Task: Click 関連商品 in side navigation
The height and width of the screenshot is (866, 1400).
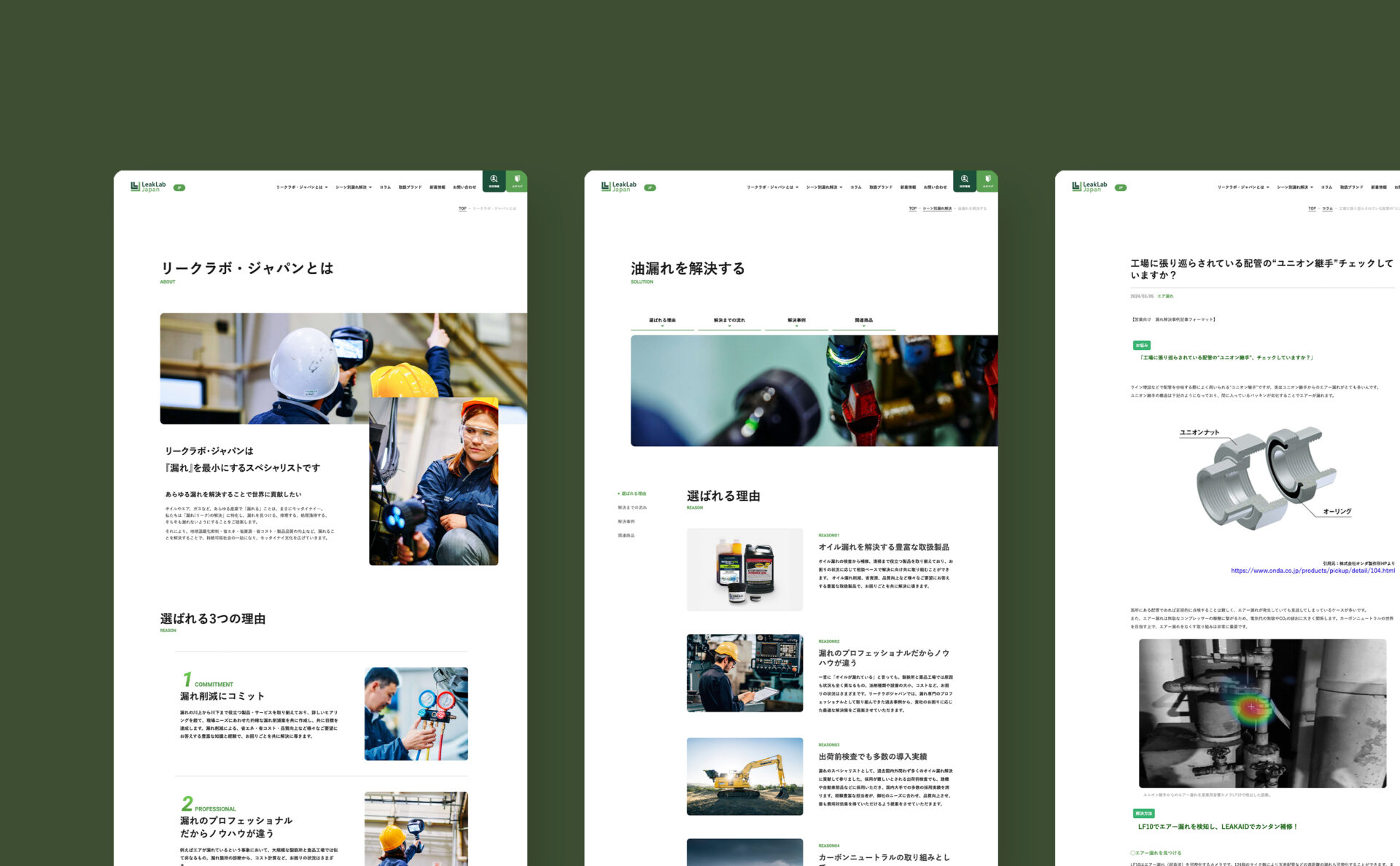Action: [x=626, y=535]
